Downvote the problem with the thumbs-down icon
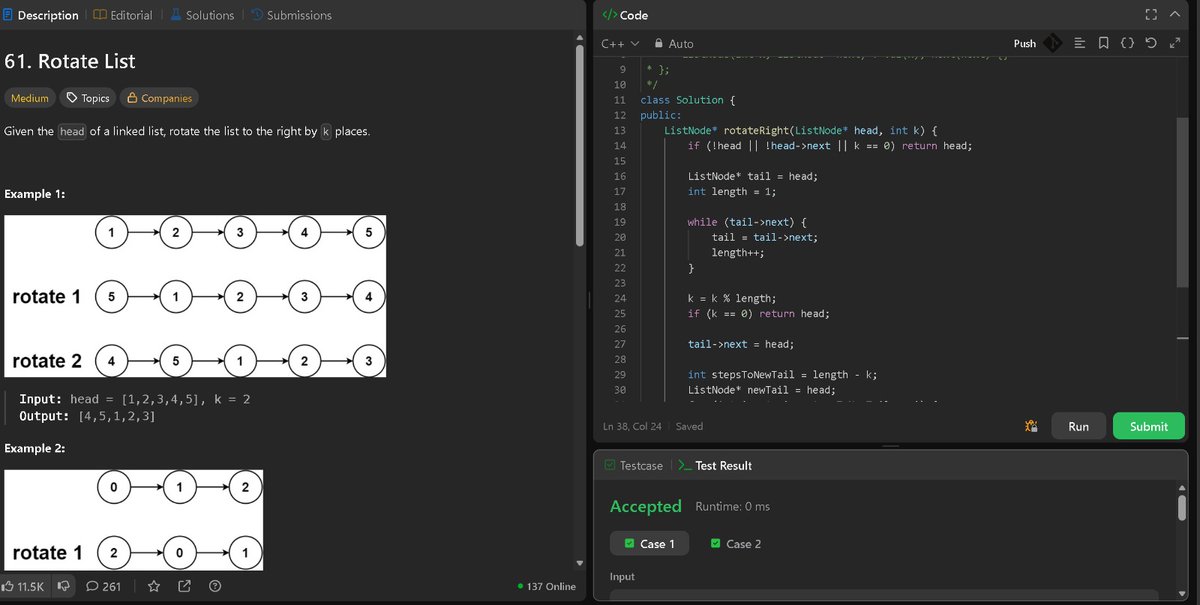The width and height of the screenshot is (1200, 605). click(x=63, y=586)
